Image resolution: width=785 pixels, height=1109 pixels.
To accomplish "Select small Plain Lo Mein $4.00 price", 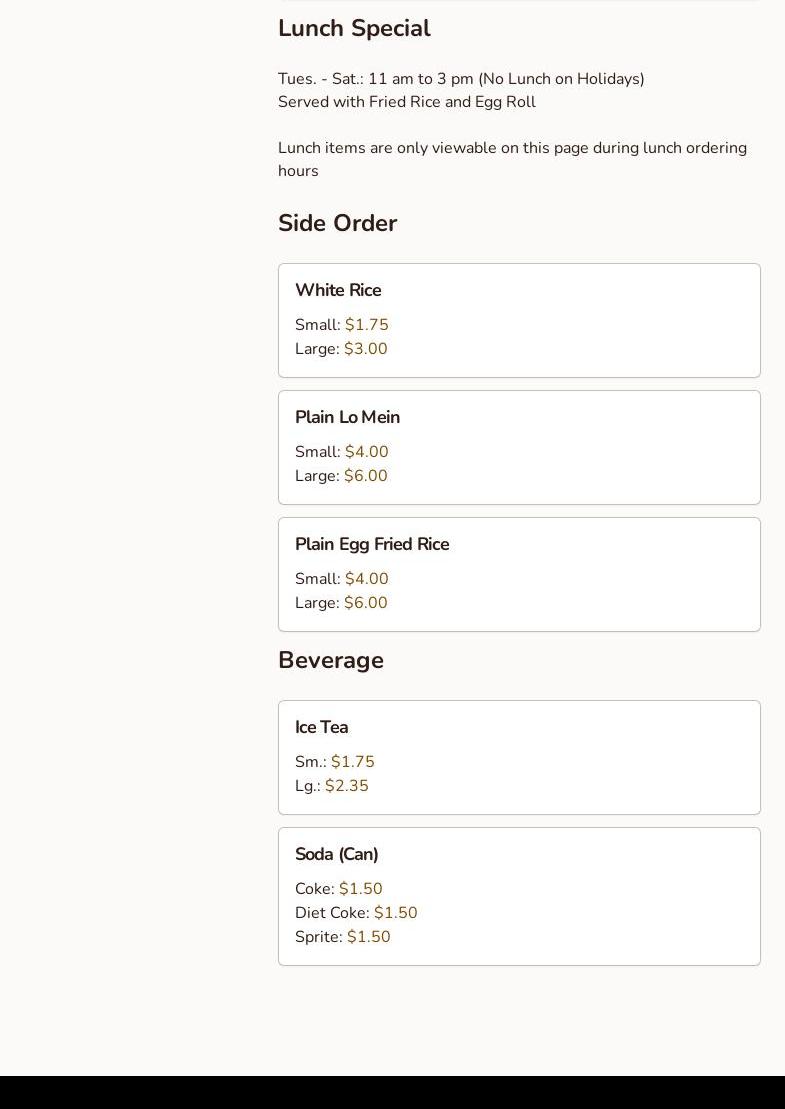I will [366, 452].
